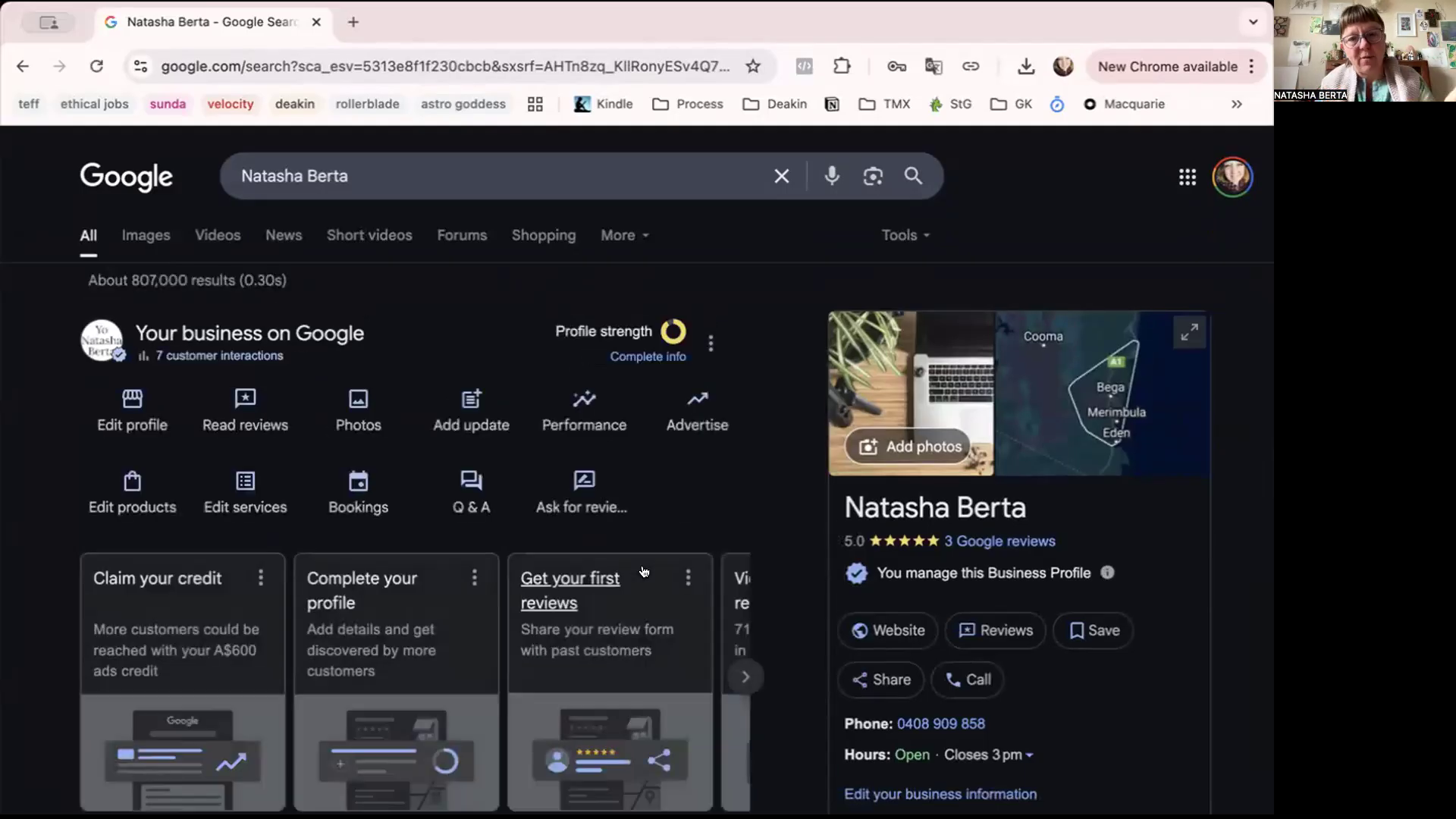Click the magnifier search icon

[x=913, y=176]
